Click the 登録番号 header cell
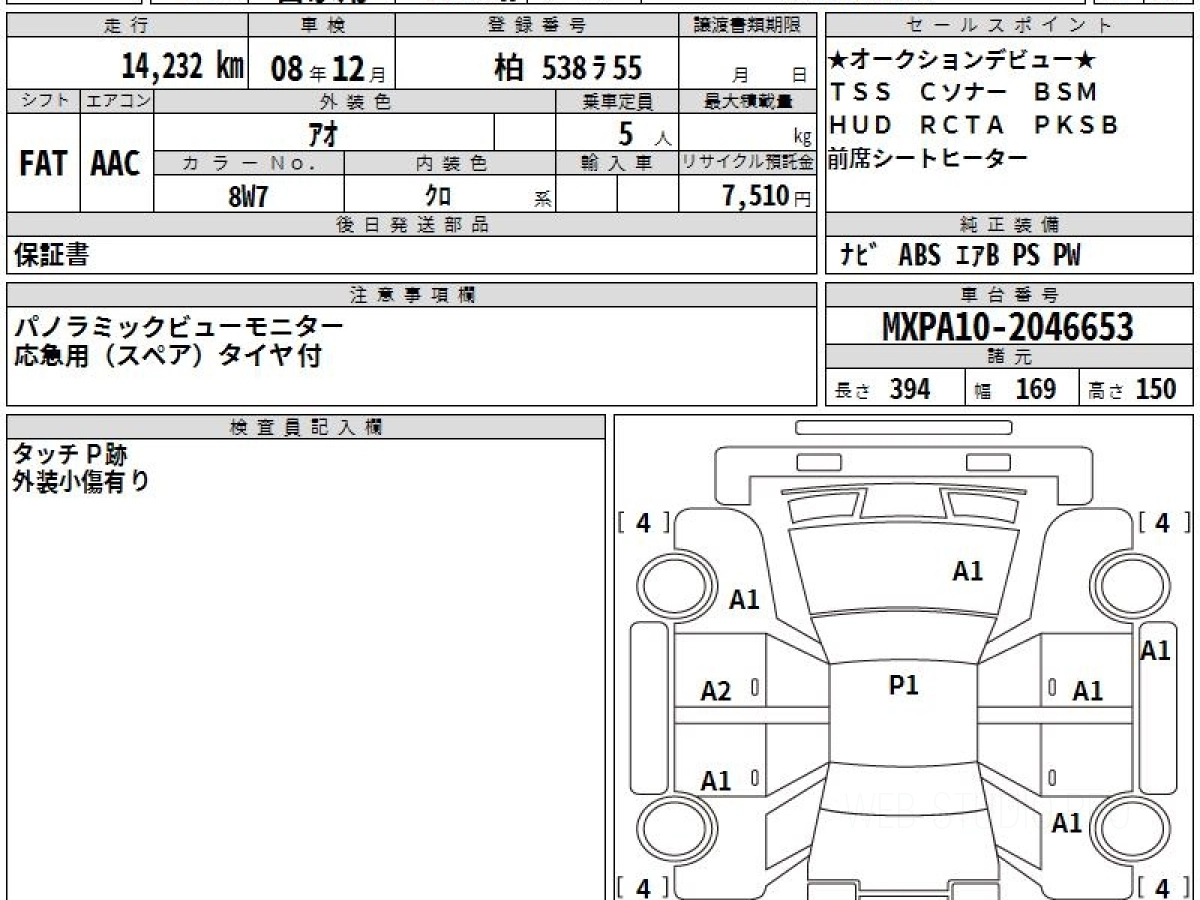 537,26
